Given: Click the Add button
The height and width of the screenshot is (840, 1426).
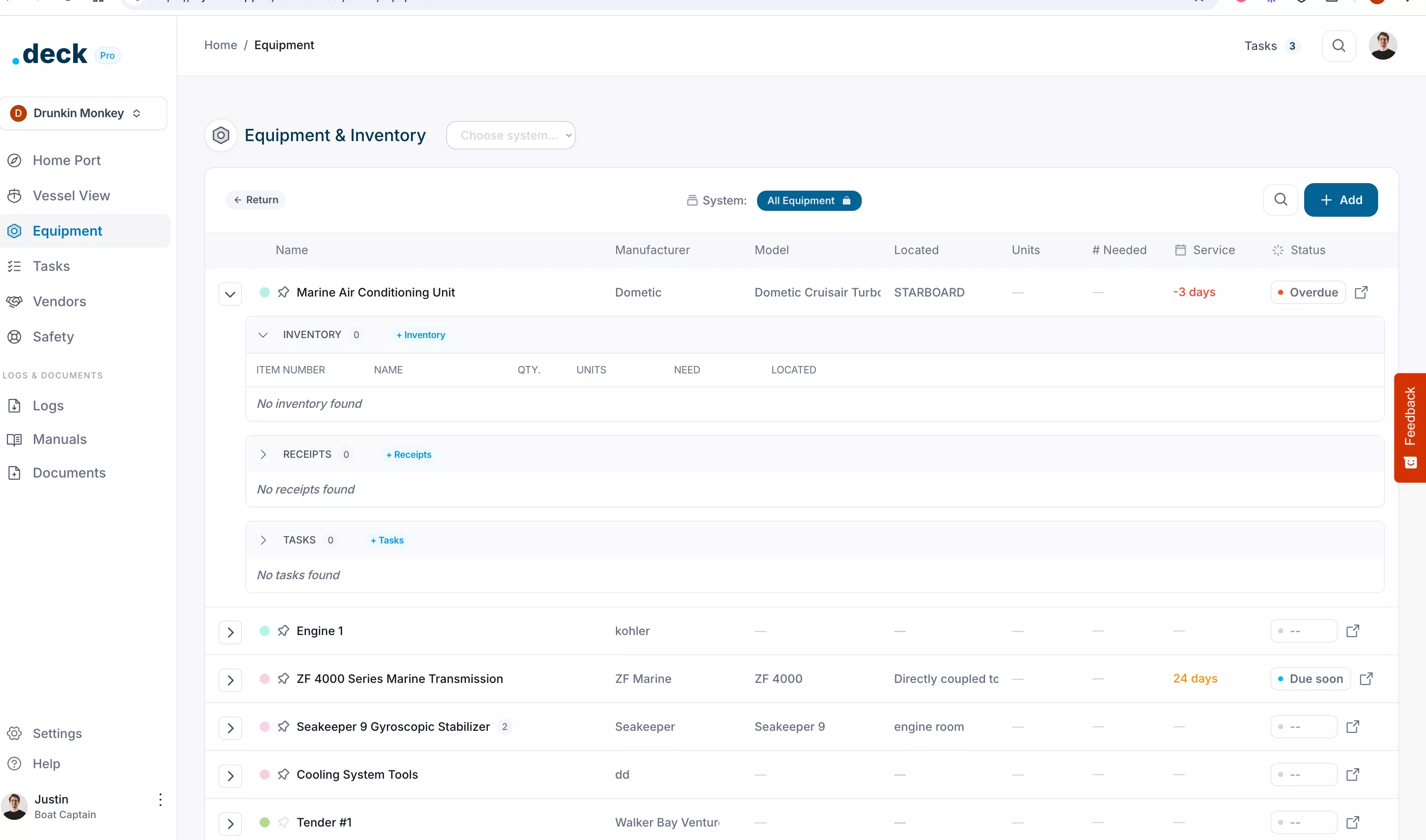Looking at the screenshot, I should pyautogui.click(x=1341, y=200).
